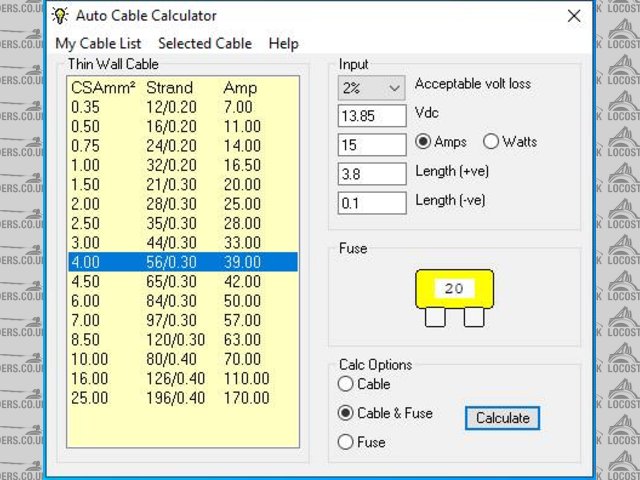Select the 8.50 mm² 120/0.30 cable row

click(x=183, y=340)
